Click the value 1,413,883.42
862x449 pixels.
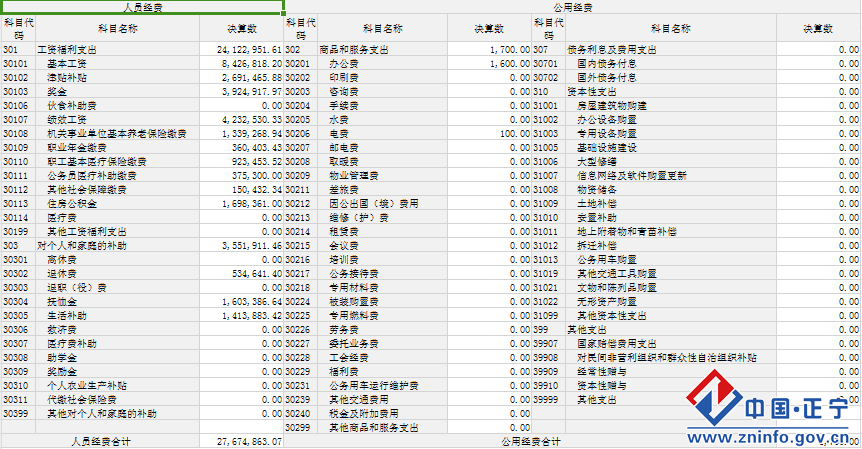point(241,316)
